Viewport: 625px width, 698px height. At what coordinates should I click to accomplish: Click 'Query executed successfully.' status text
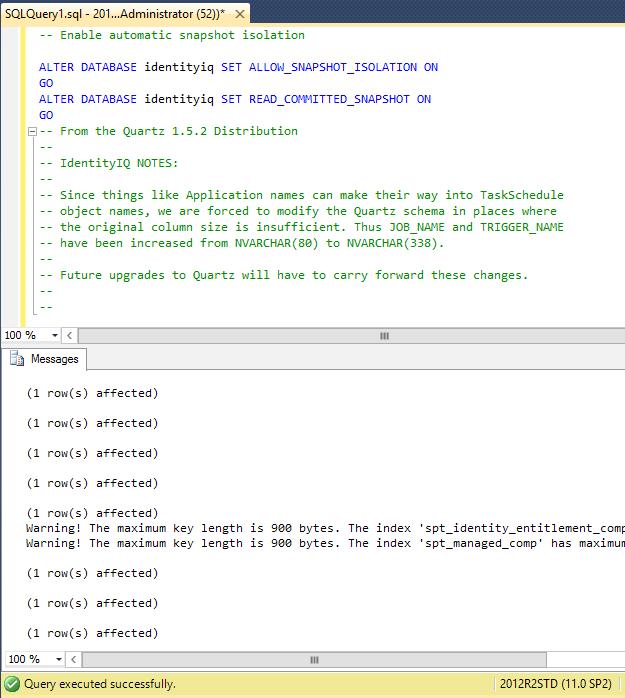[x=100, y=684]
